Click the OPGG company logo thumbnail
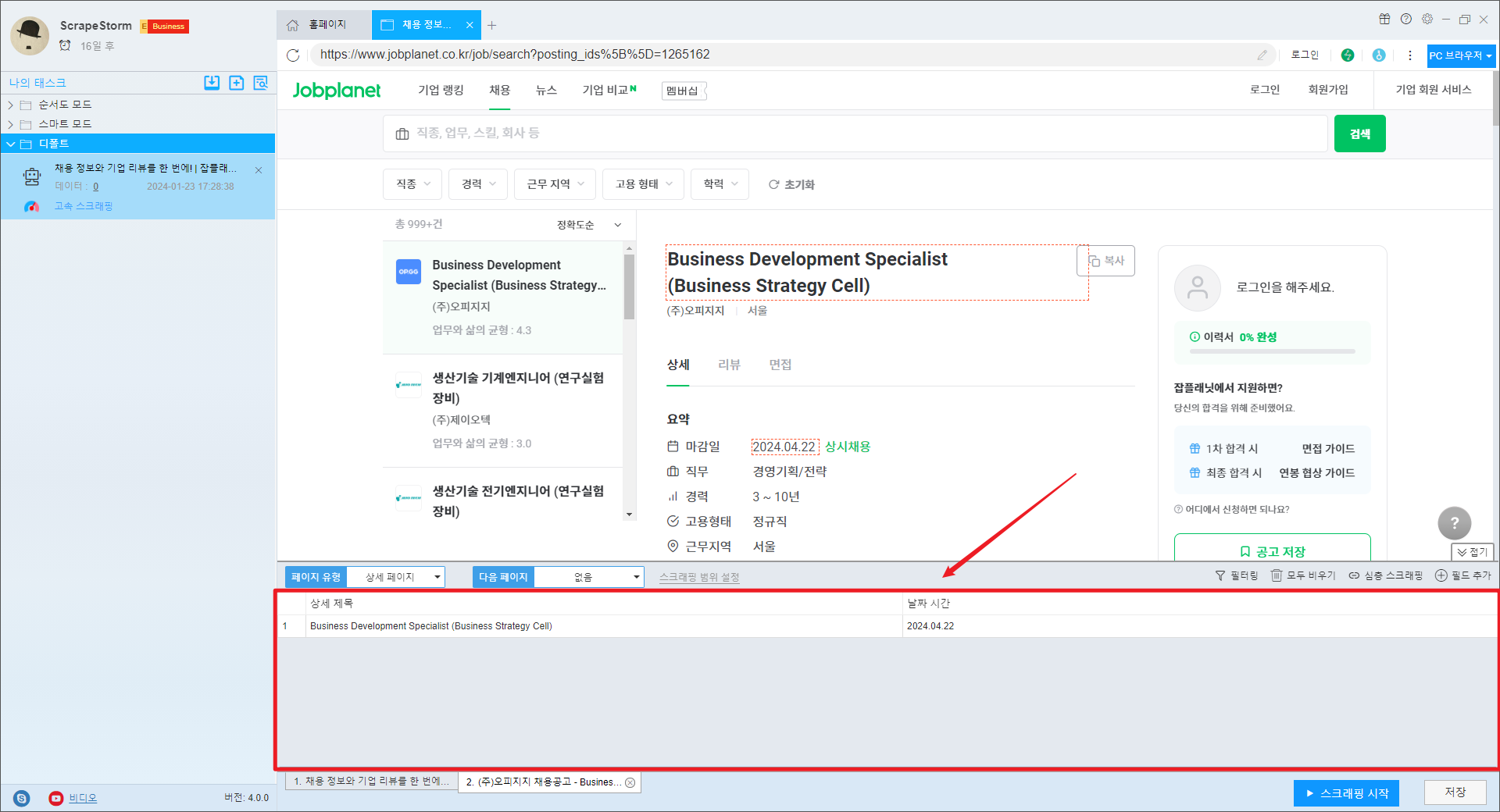1500x812 pixels. tap(409, 272)
